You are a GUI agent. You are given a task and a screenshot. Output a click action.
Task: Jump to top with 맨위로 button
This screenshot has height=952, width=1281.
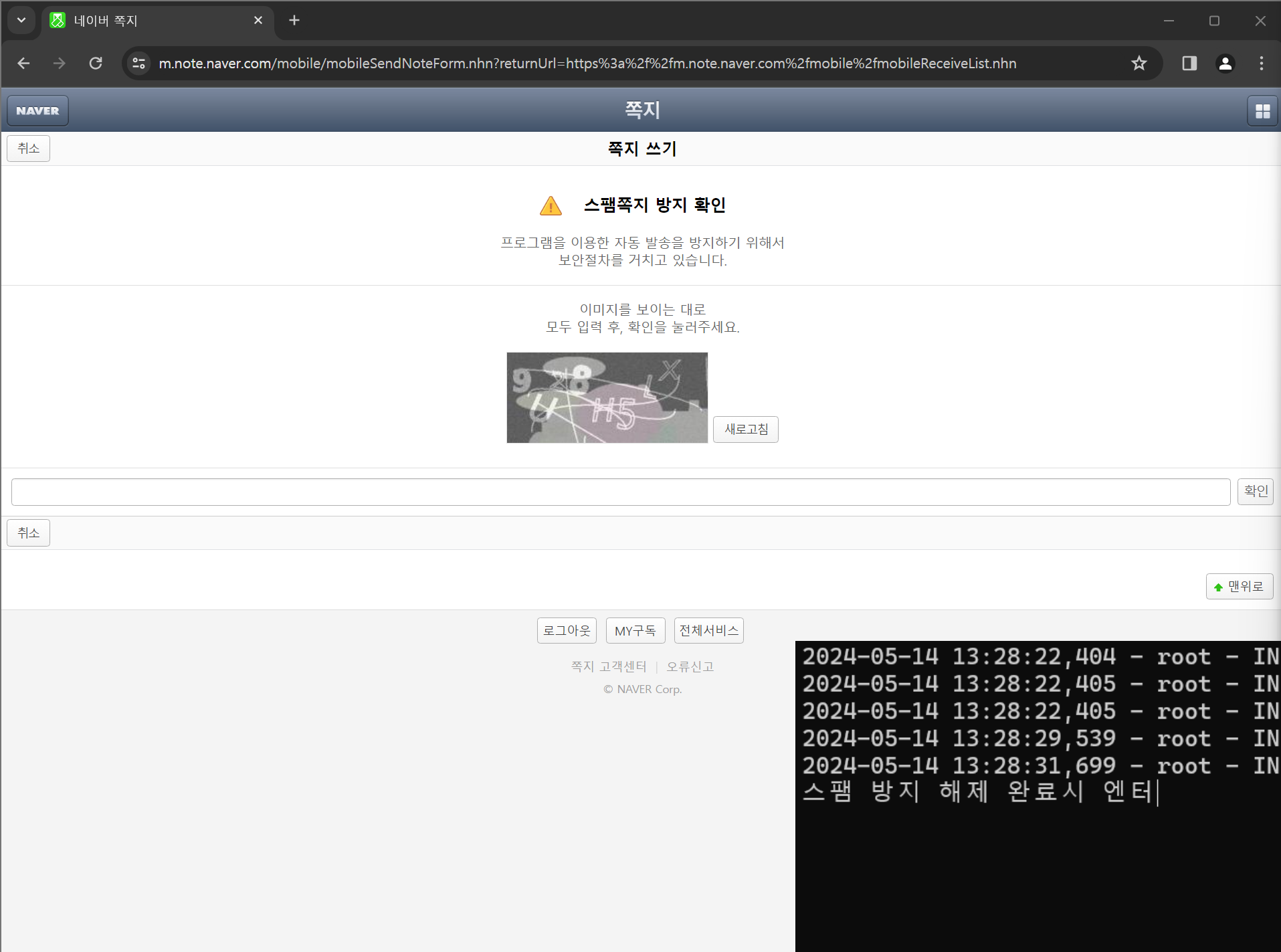[x=1240, y=586]
